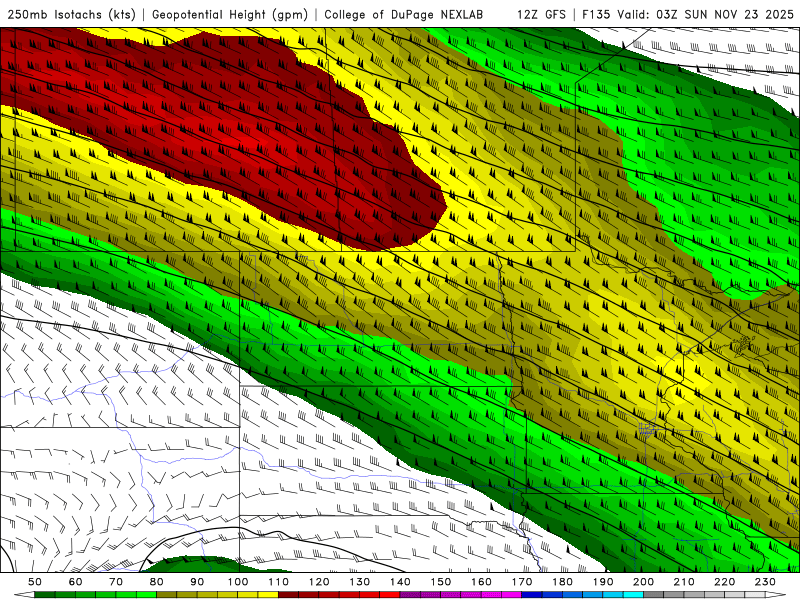Click the 'Valid: 03Z SUN NOV 23 2025' text
The height and width of the screenshot is (600, 800).
click(x=706, y=14)
